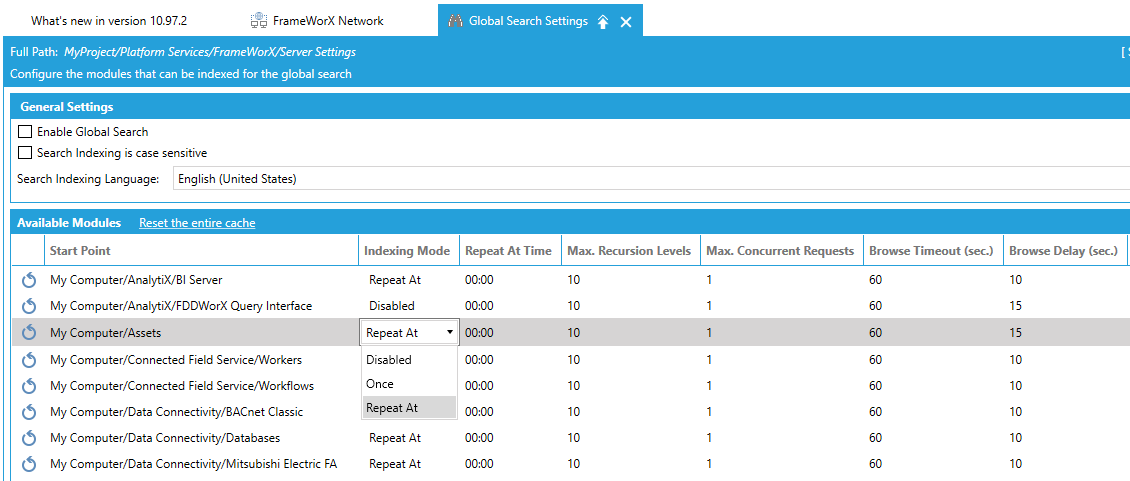This screenshot has height=481, width=1130.
Task: Sort by Start Point column header
Action: [x=80, y=251]
